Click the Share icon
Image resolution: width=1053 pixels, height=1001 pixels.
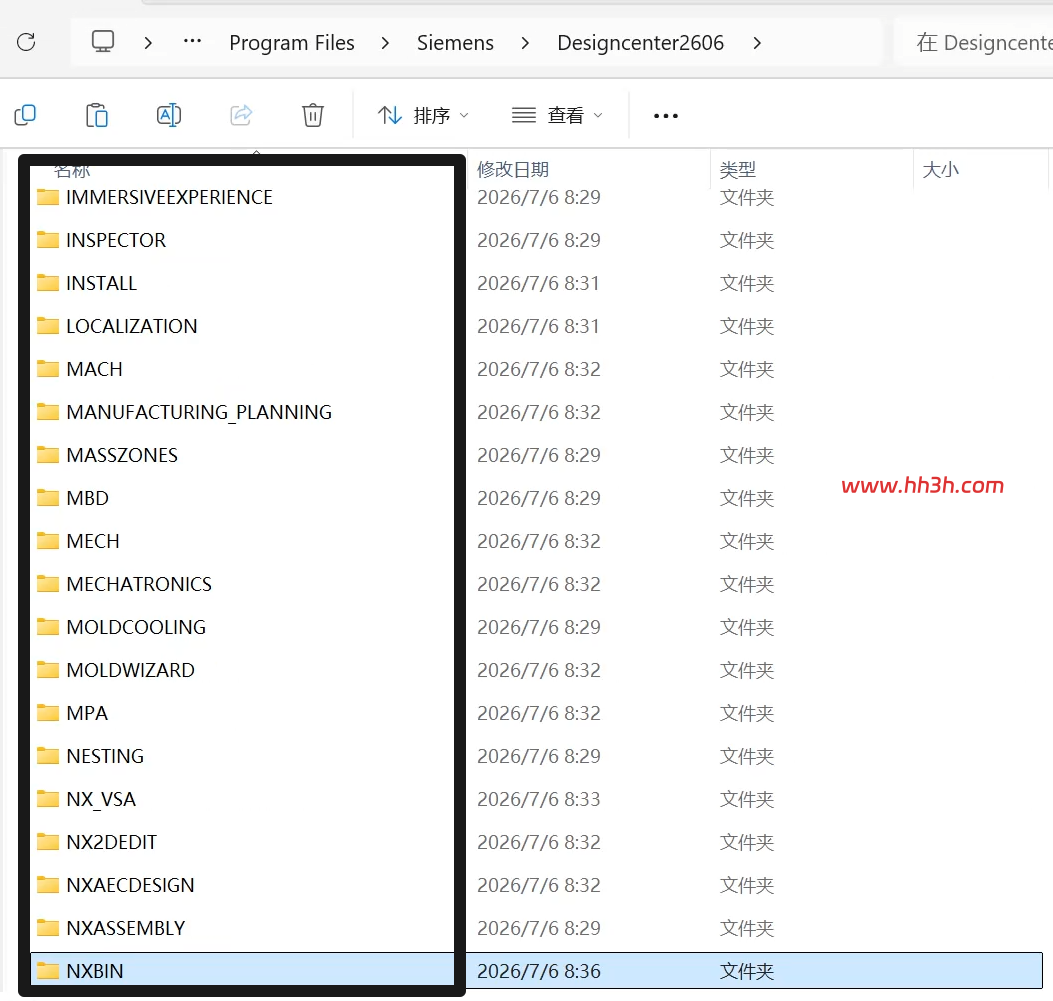pyautogui.click(x=241, y=115)
